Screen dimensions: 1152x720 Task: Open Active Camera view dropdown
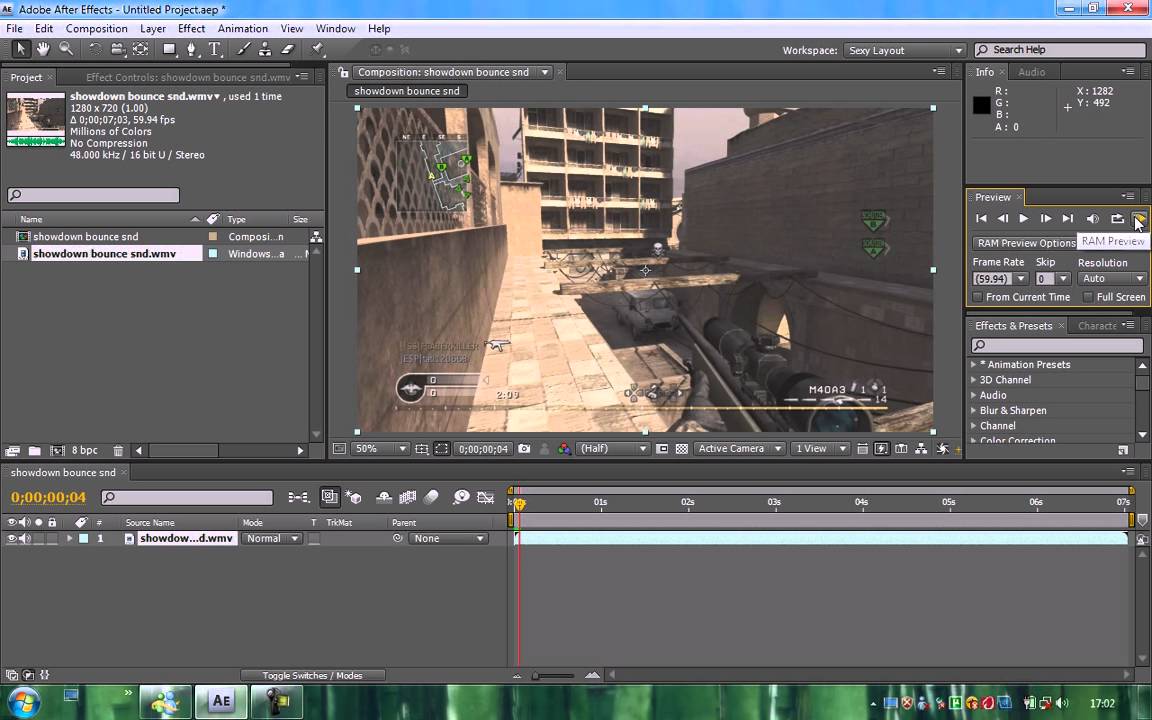click(740, 448)
